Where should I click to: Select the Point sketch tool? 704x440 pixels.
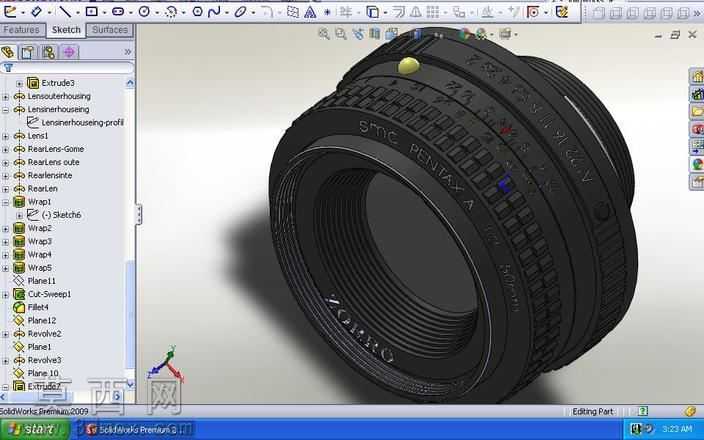pyautogui.click(x=327, y=12)
